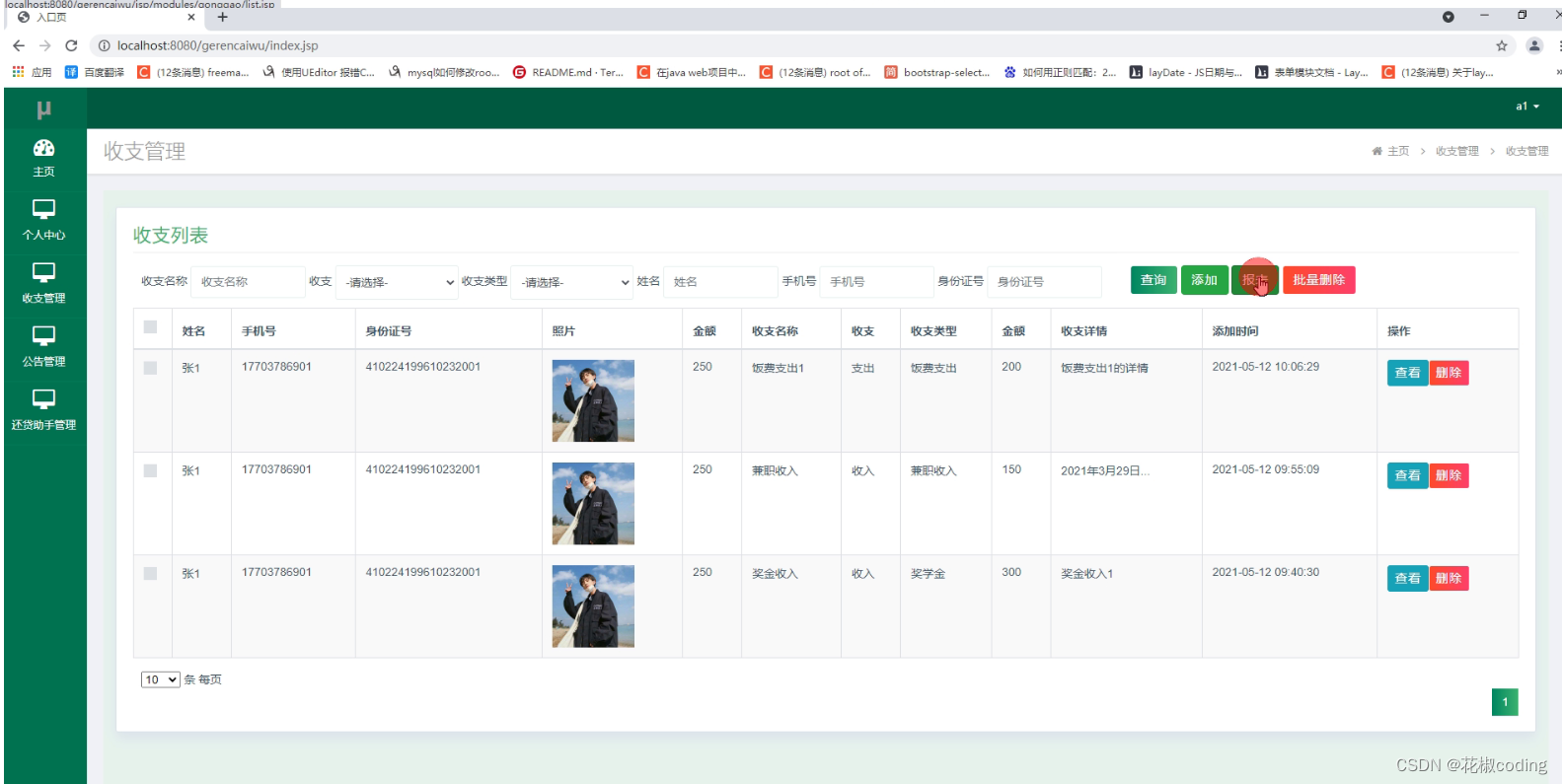
Task: Open photo thumbnail in 奖金收入 row
Action: [x=593, y=606]
